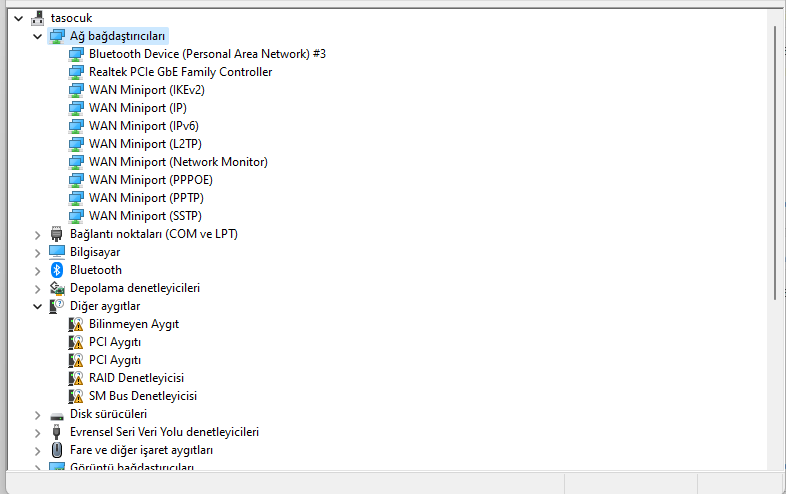The image size is (786, 494).
Task: Click the Realtek PCIe GbE adapter icon
Action: tap(76, 72)
